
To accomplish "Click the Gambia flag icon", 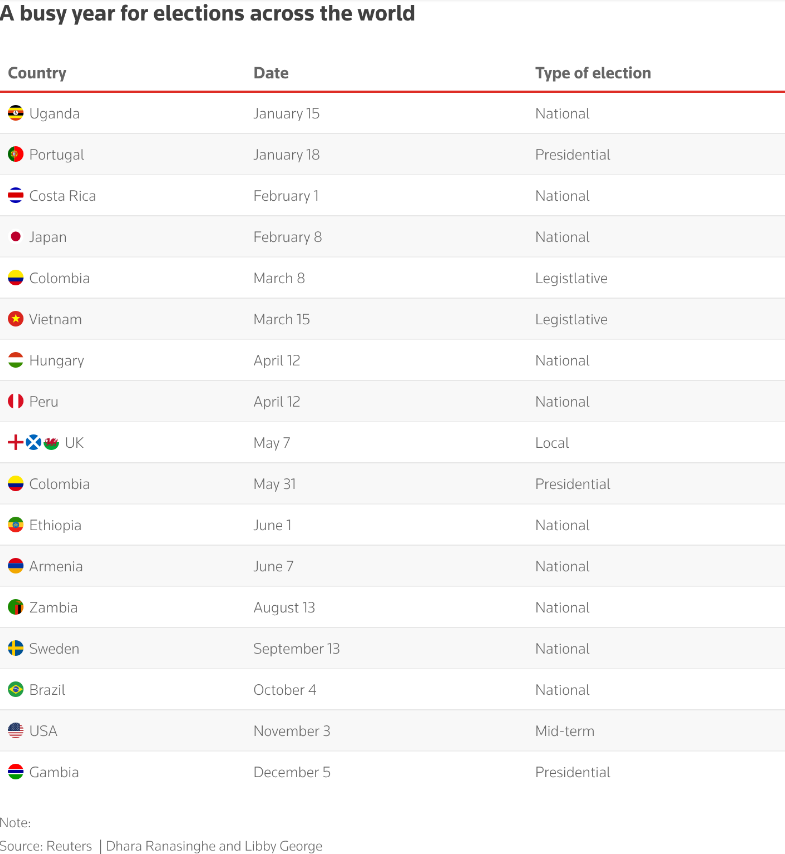I will tap(15, 771).
